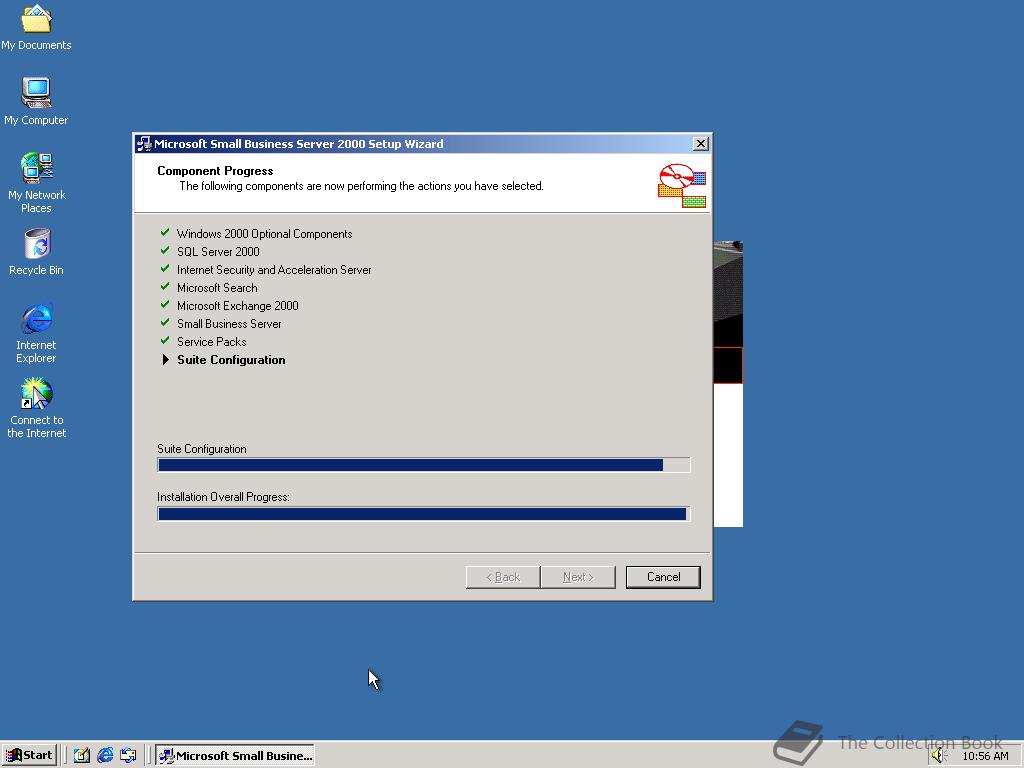1024x768 pixels.
Task: Click checkmark beside Service Packs
Action: (165, 341)
